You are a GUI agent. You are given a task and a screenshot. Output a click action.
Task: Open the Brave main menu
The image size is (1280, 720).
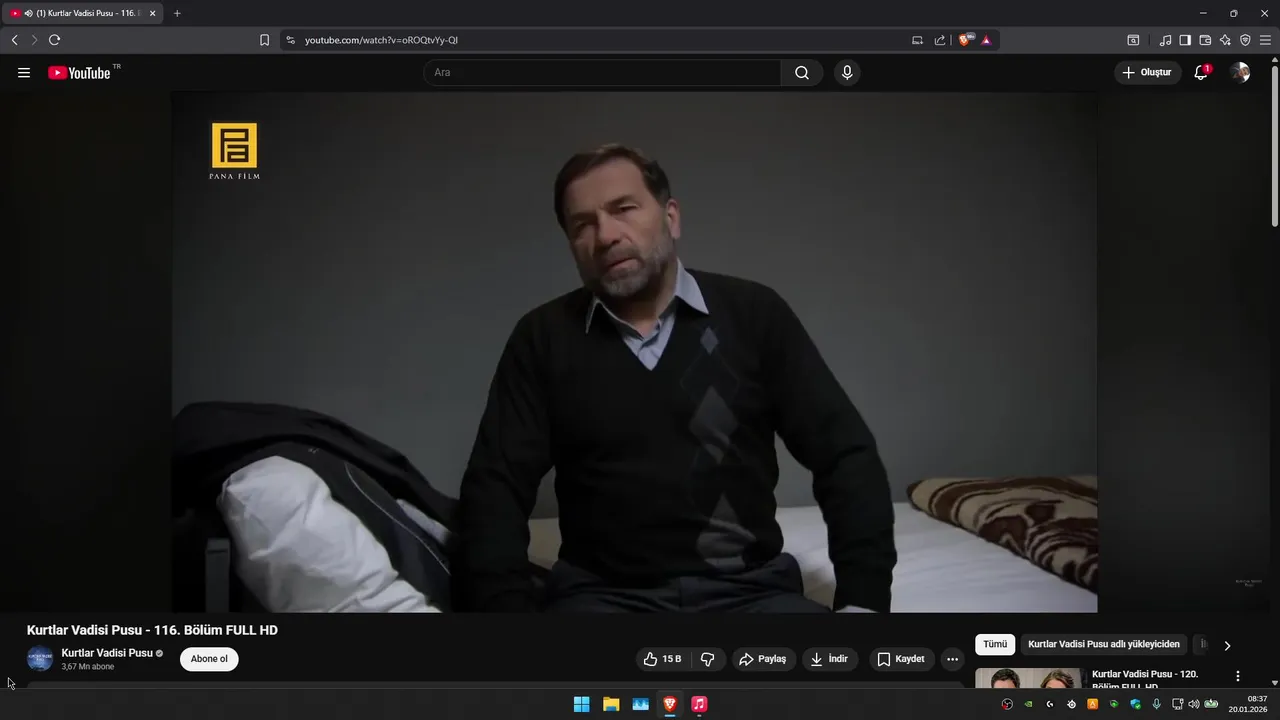1265,40
